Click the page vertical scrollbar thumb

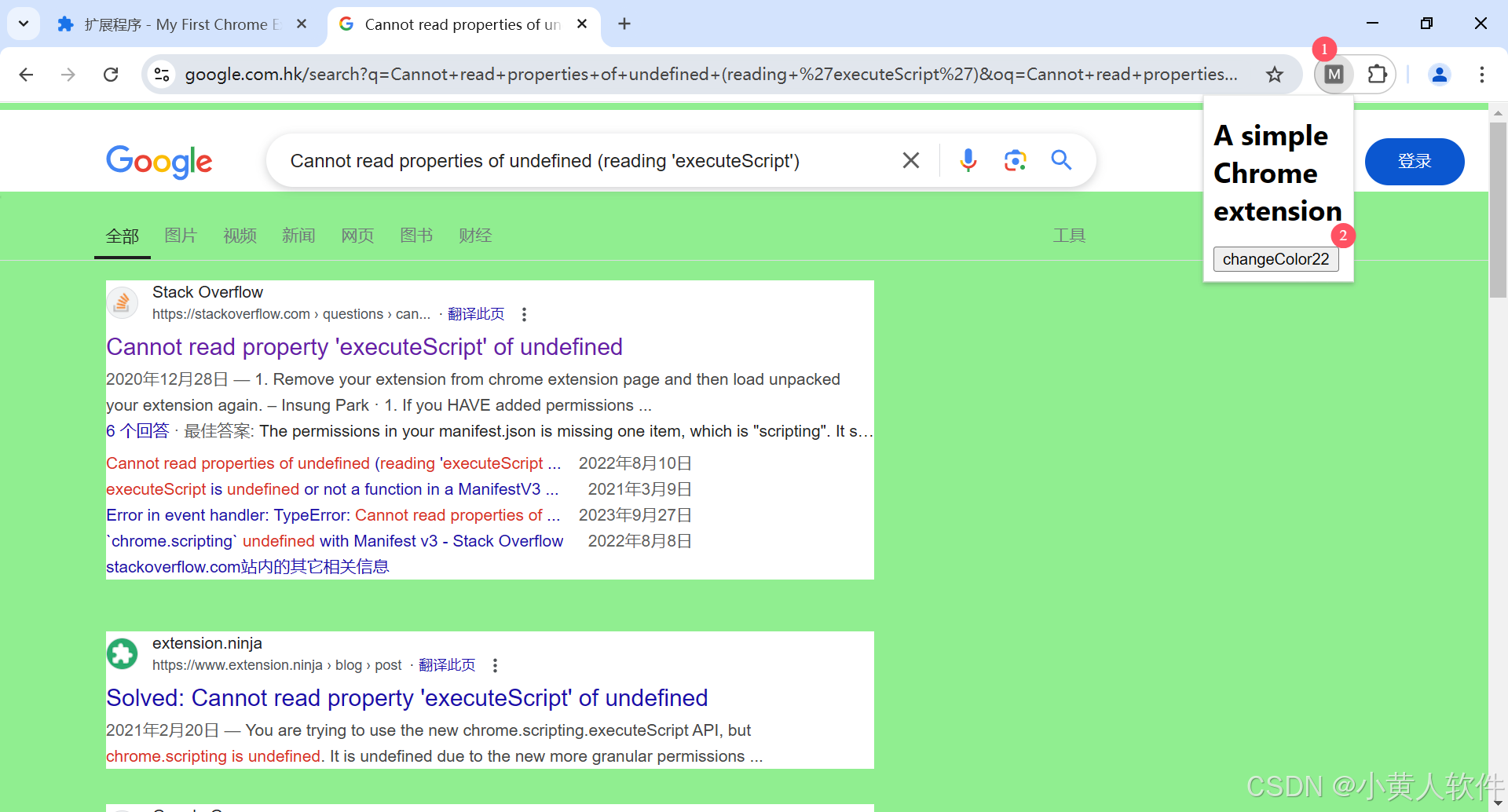pos(1498,210)
